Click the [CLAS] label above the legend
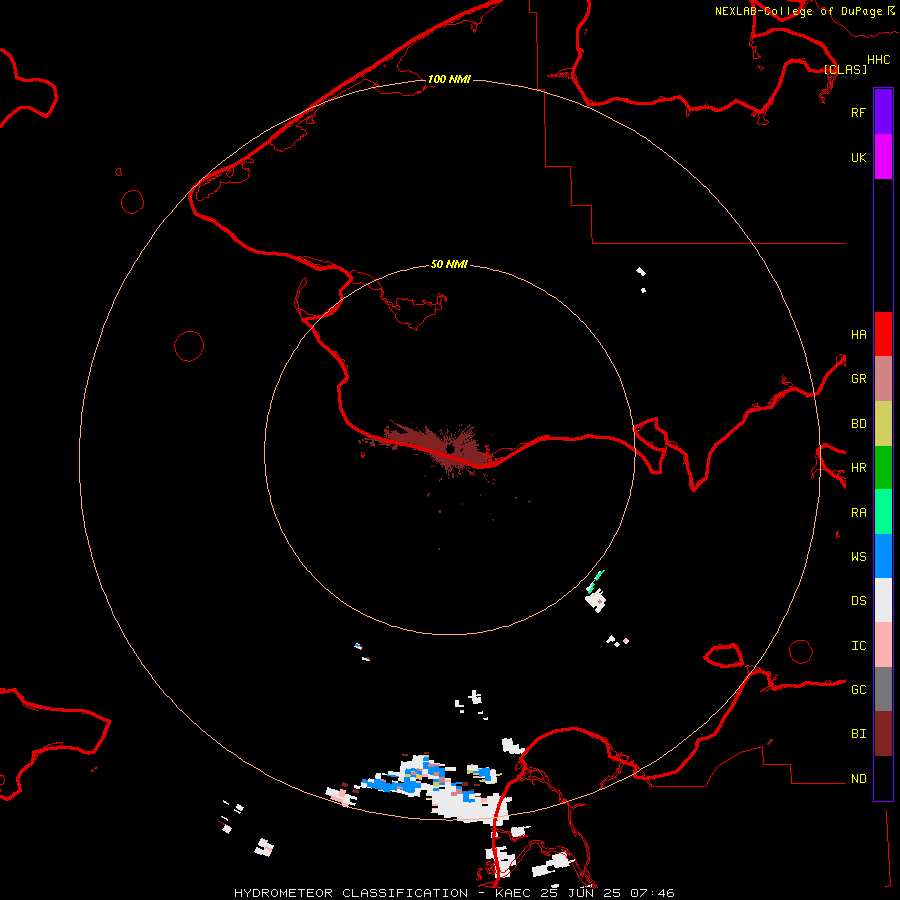The image size is (900, 900). [x=845, y=69]
